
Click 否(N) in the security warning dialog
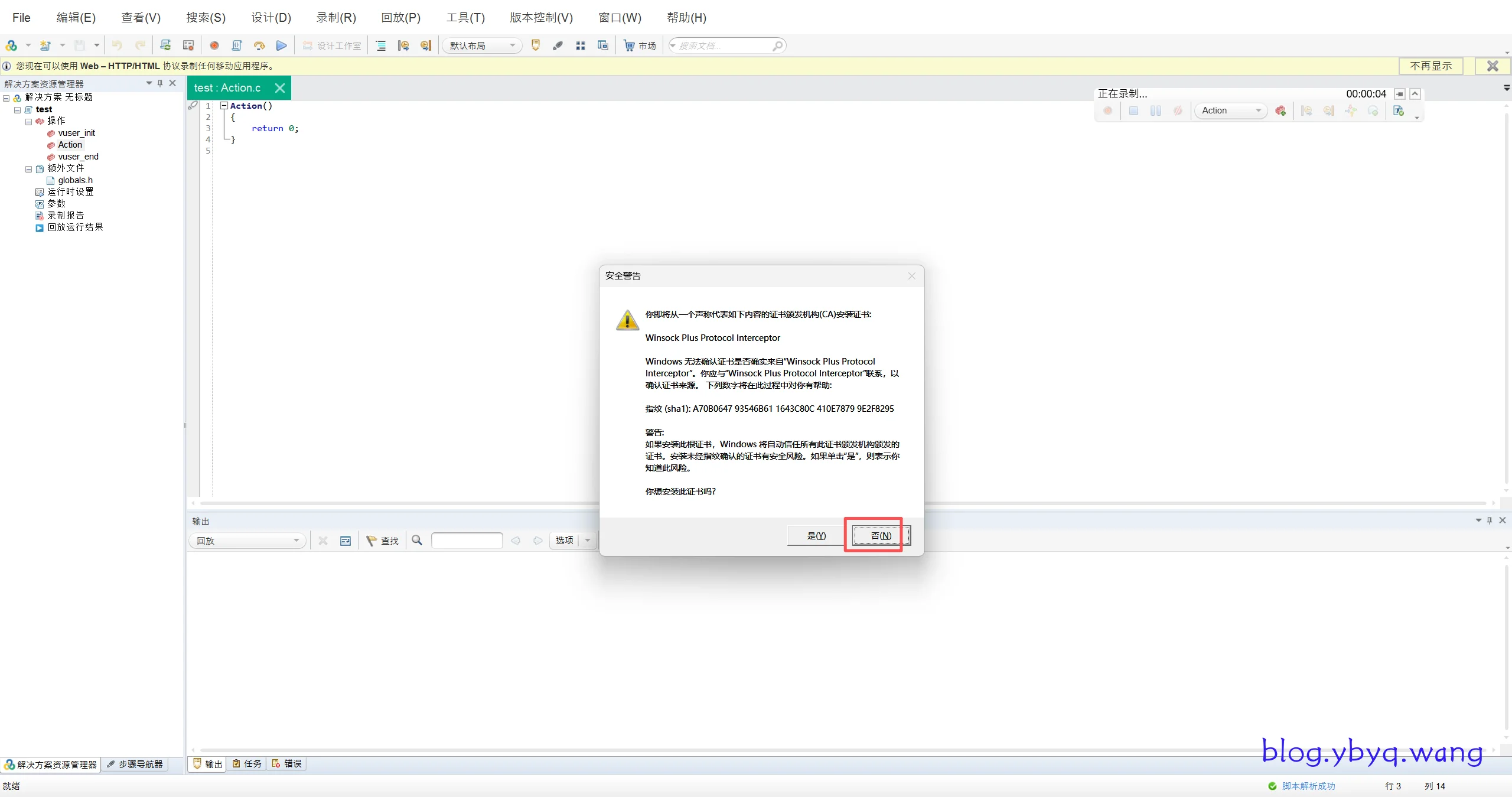click(x=881, y=535)
